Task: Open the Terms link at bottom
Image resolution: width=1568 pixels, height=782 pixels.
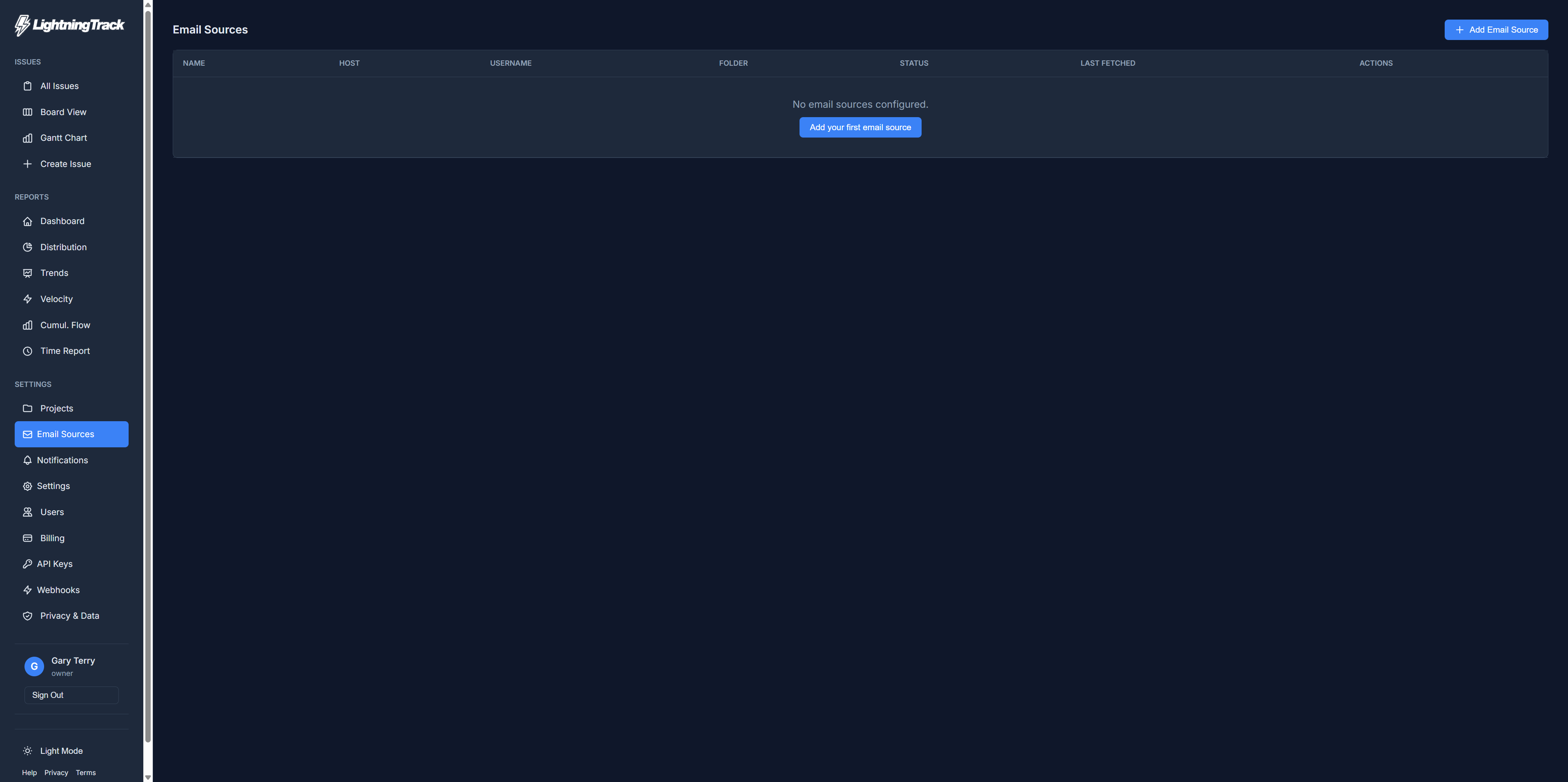Action: click(85, 772)
